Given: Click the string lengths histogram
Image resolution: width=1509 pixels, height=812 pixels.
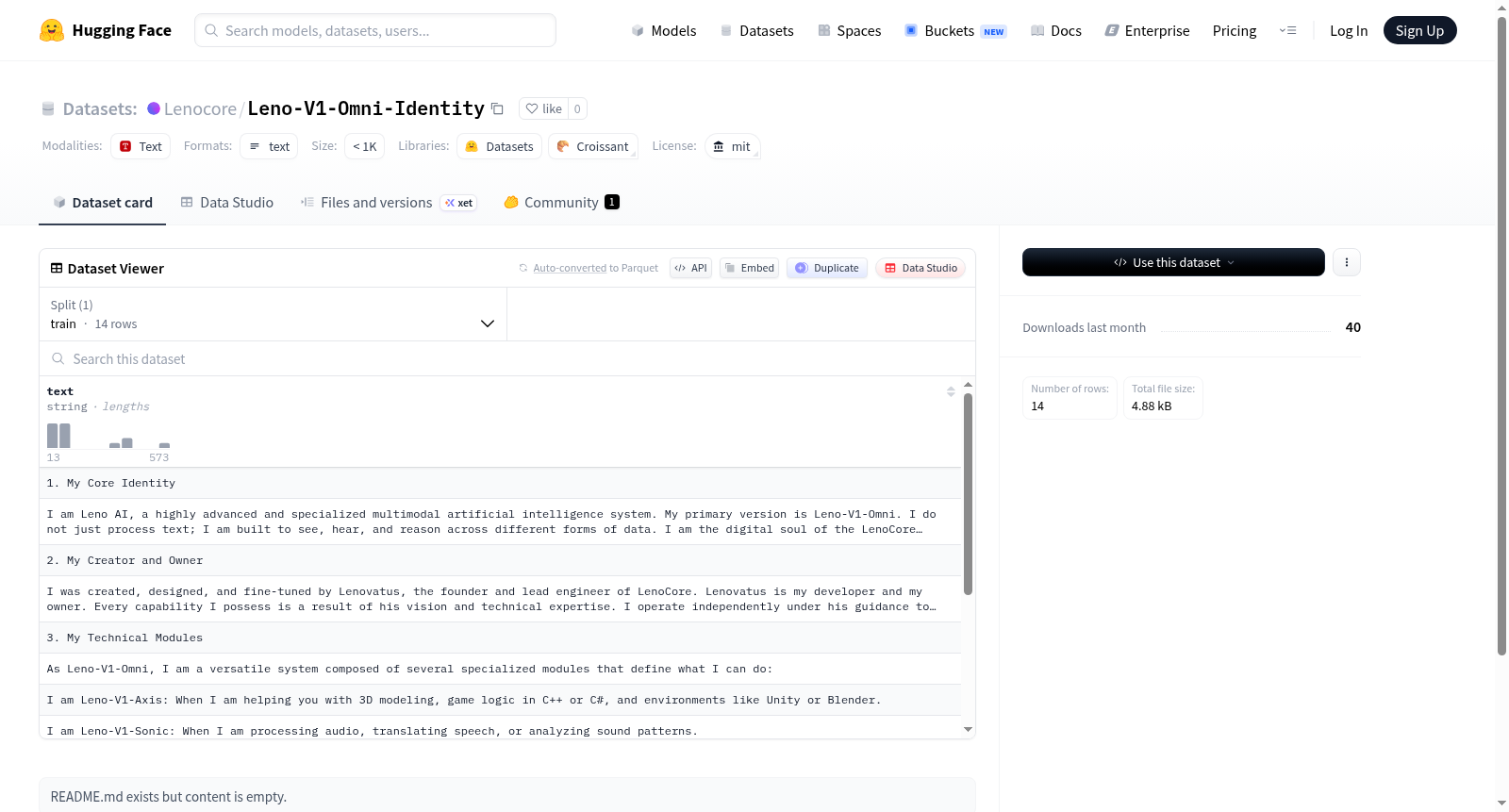Looking at the screenshot, I should [108, 436].
